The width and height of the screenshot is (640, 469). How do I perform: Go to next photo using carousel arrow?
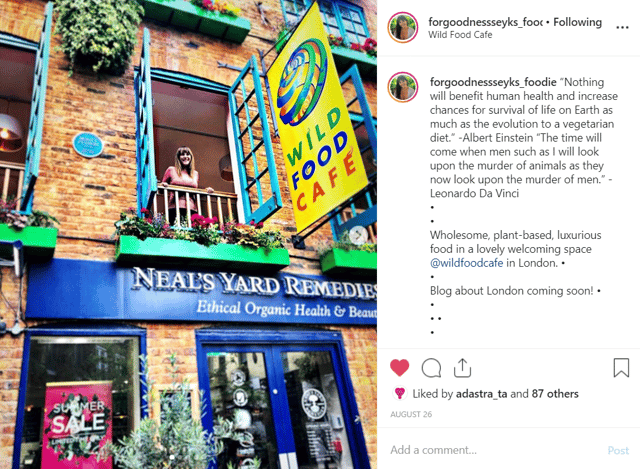[x=358, y=235]
